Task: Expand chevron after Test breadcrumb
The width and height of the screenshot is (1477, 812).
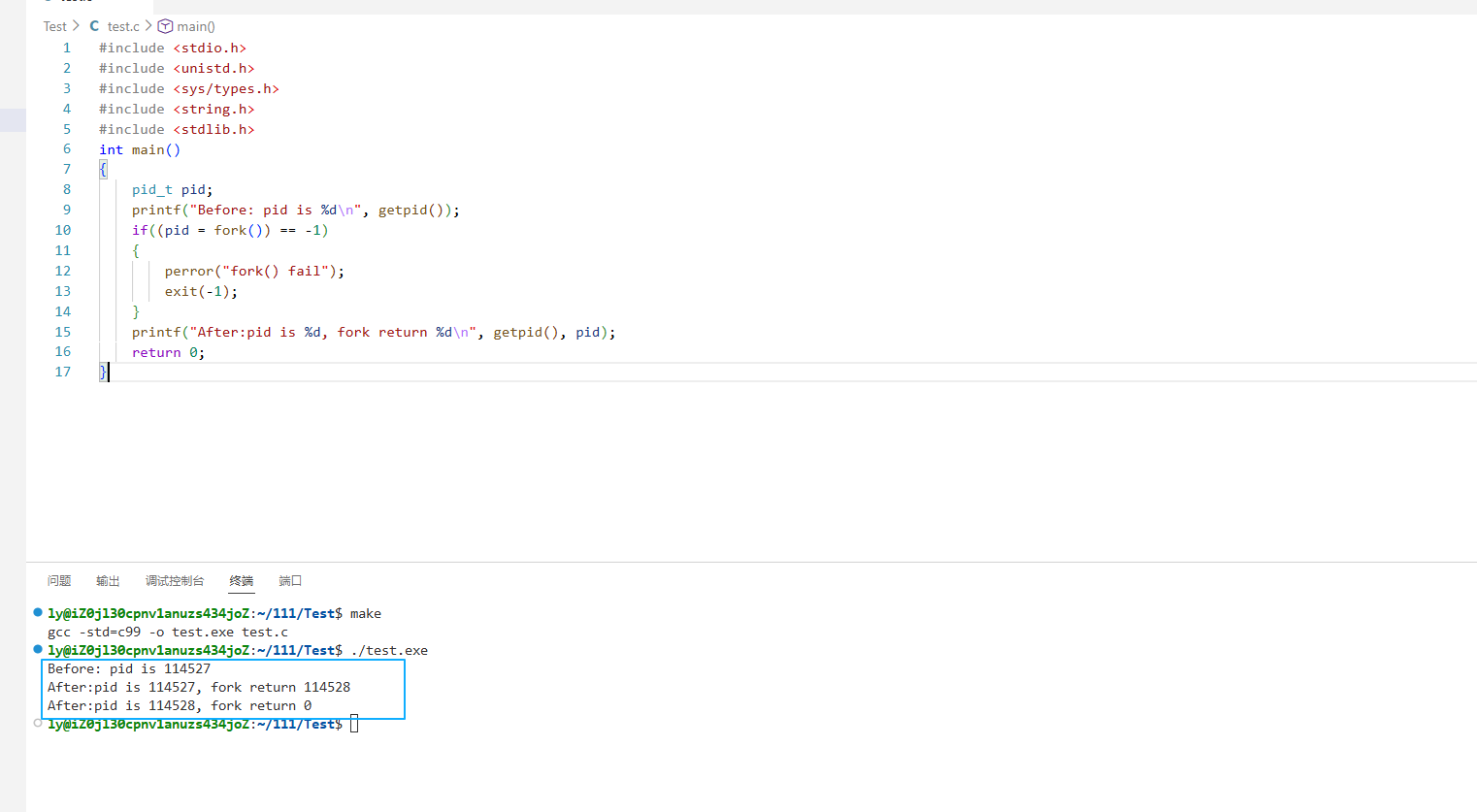Action: click(x=77, y=26)
